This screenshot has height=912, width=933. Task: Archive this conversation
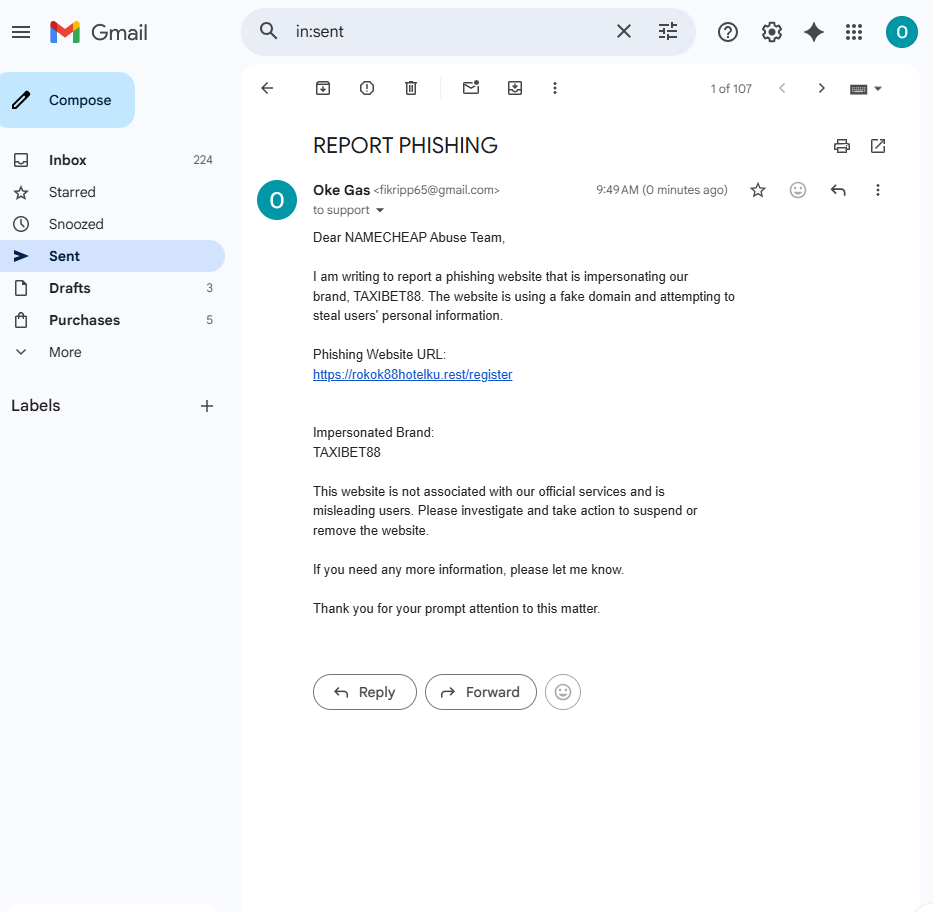(x=323, y=89)
